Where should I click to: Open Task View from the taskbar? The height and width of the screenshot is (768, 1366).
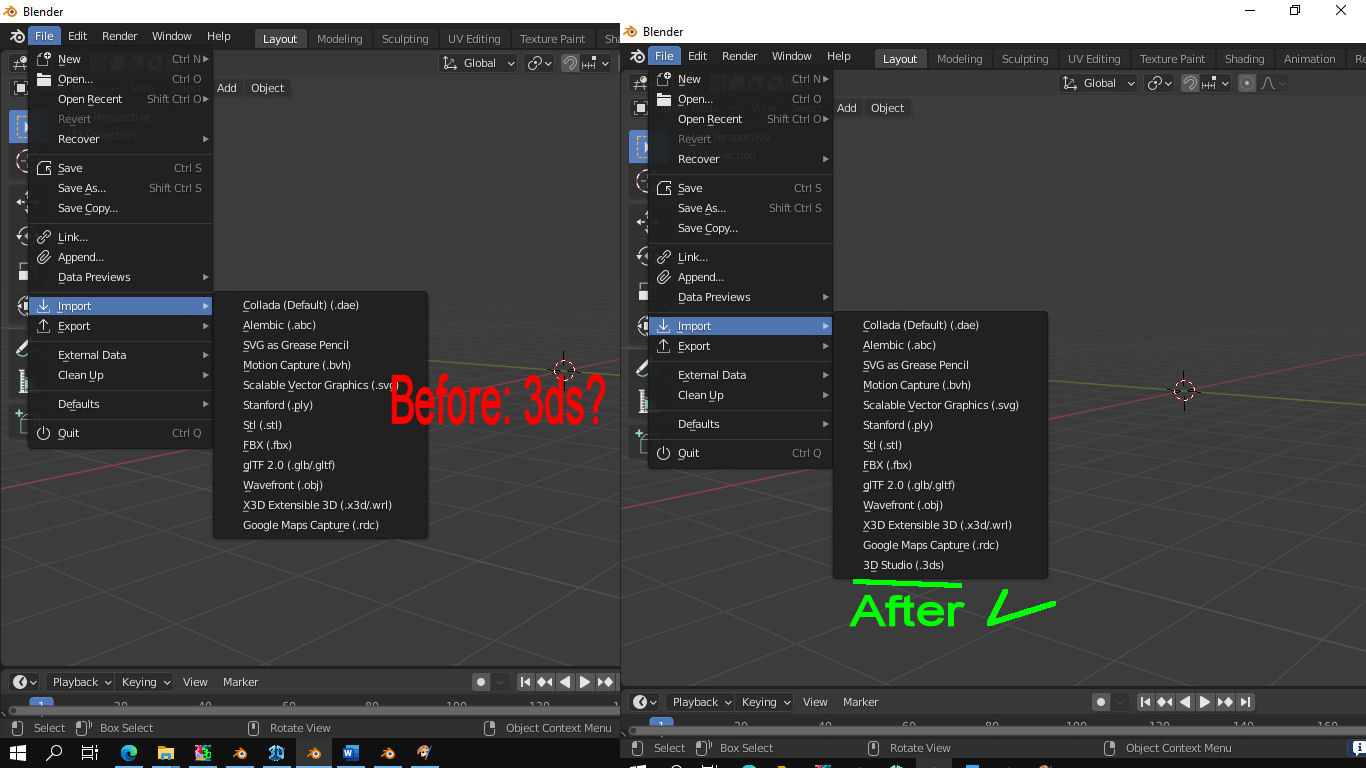[x=90, y=753]
